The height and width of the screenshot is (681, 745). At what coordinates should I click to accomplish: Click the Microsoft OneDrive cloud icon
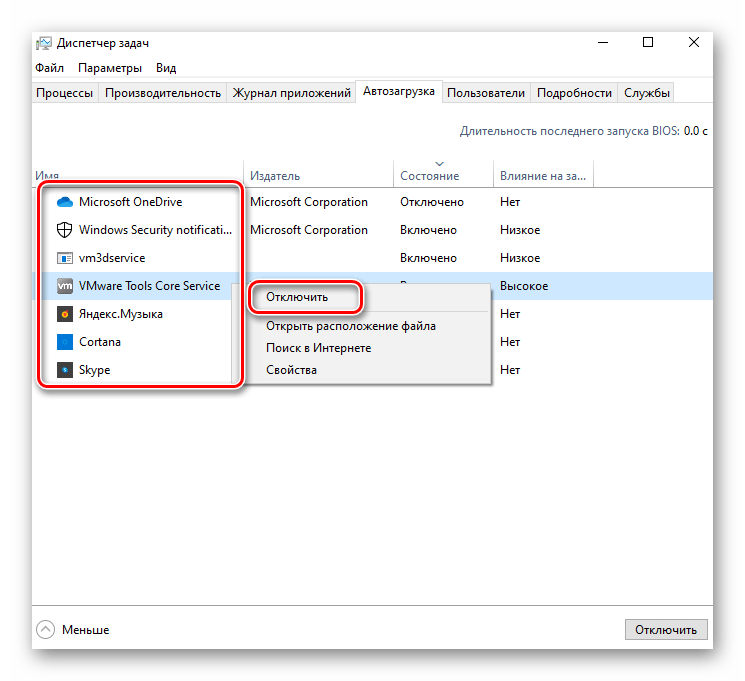pyautogui.click(x=65, y=202)
